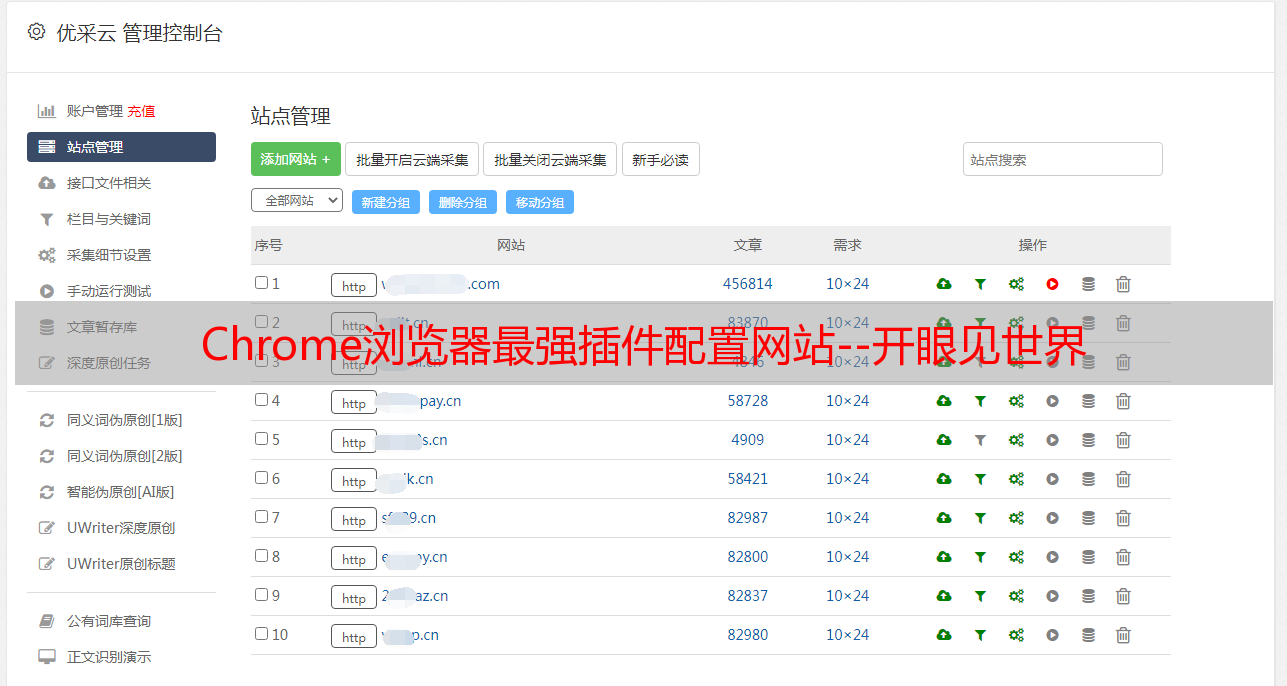Click the 站点搜索 search field

coord(1063,159)
